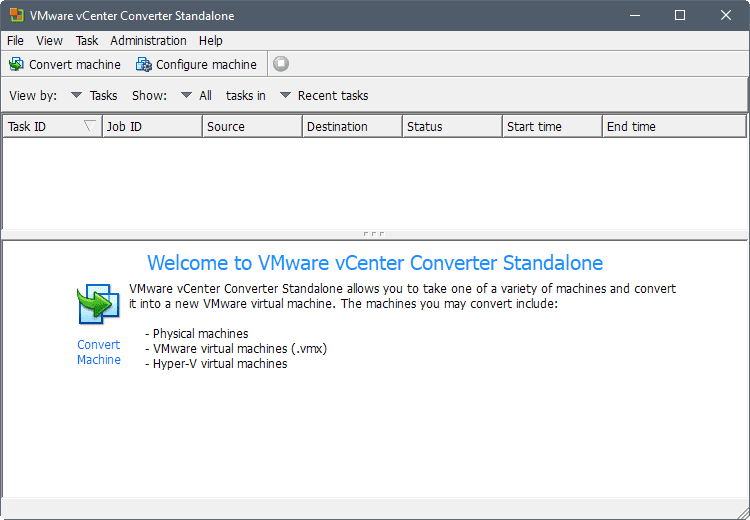Image resolution: width=750 pixels, height=520 pixels.
Task: Open the Administration menu
Action: click(148, 40)
